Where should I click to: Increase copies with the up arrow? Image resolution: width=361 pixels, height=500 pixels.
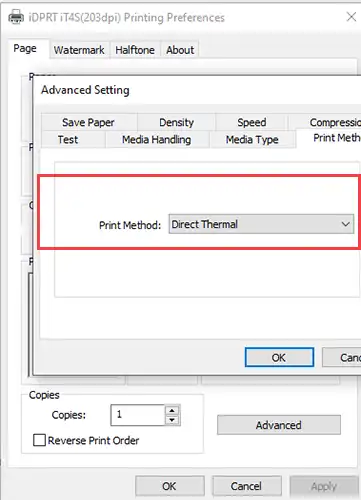[x=172, y=410]
